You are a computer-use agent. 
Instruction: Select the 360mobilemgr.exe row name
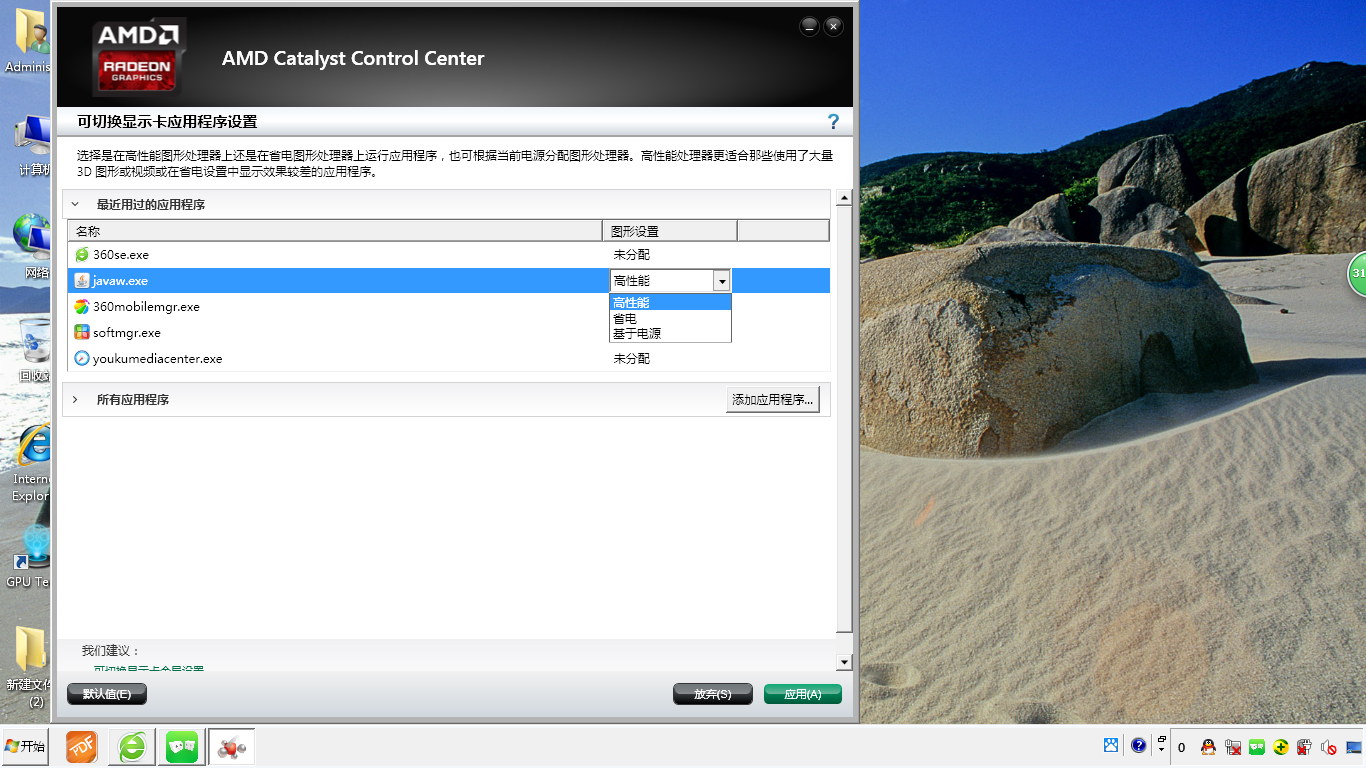pos(146,307)
